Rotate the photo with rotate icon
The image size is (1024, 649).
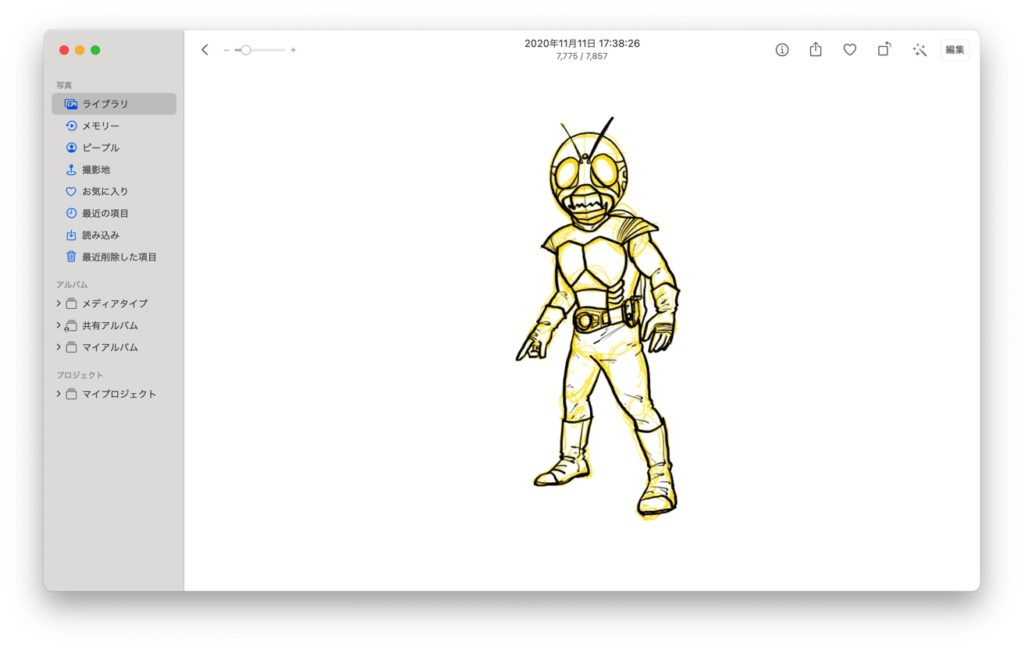coord(884,49)
